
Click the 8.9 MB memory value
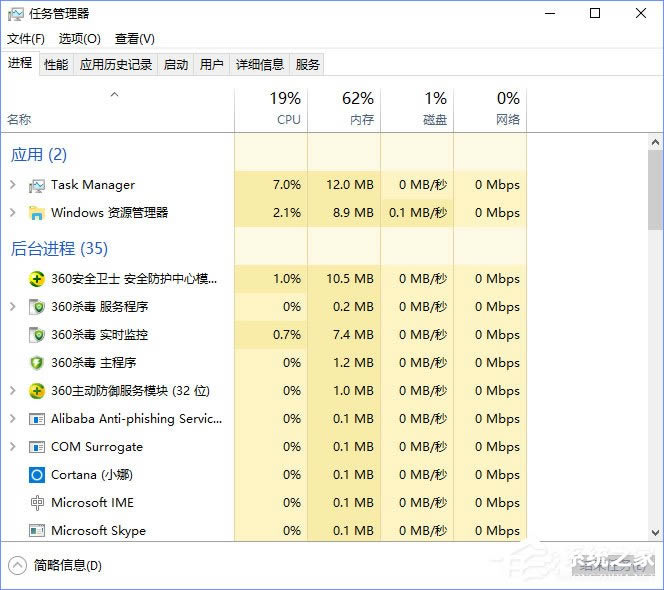click(x=353, y=213)
